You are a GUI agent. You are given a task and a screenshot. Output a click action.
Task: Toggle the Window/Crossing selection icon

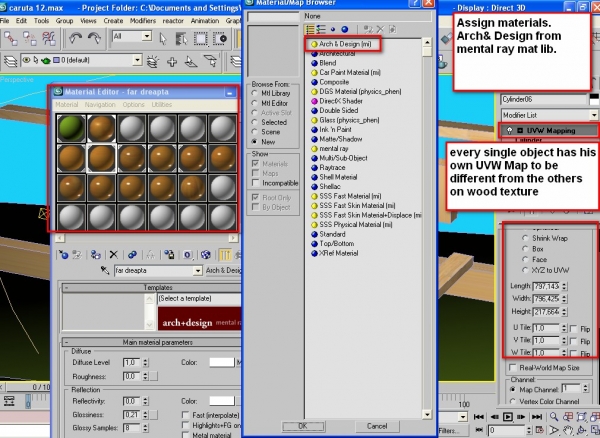[x=220, y=39]
